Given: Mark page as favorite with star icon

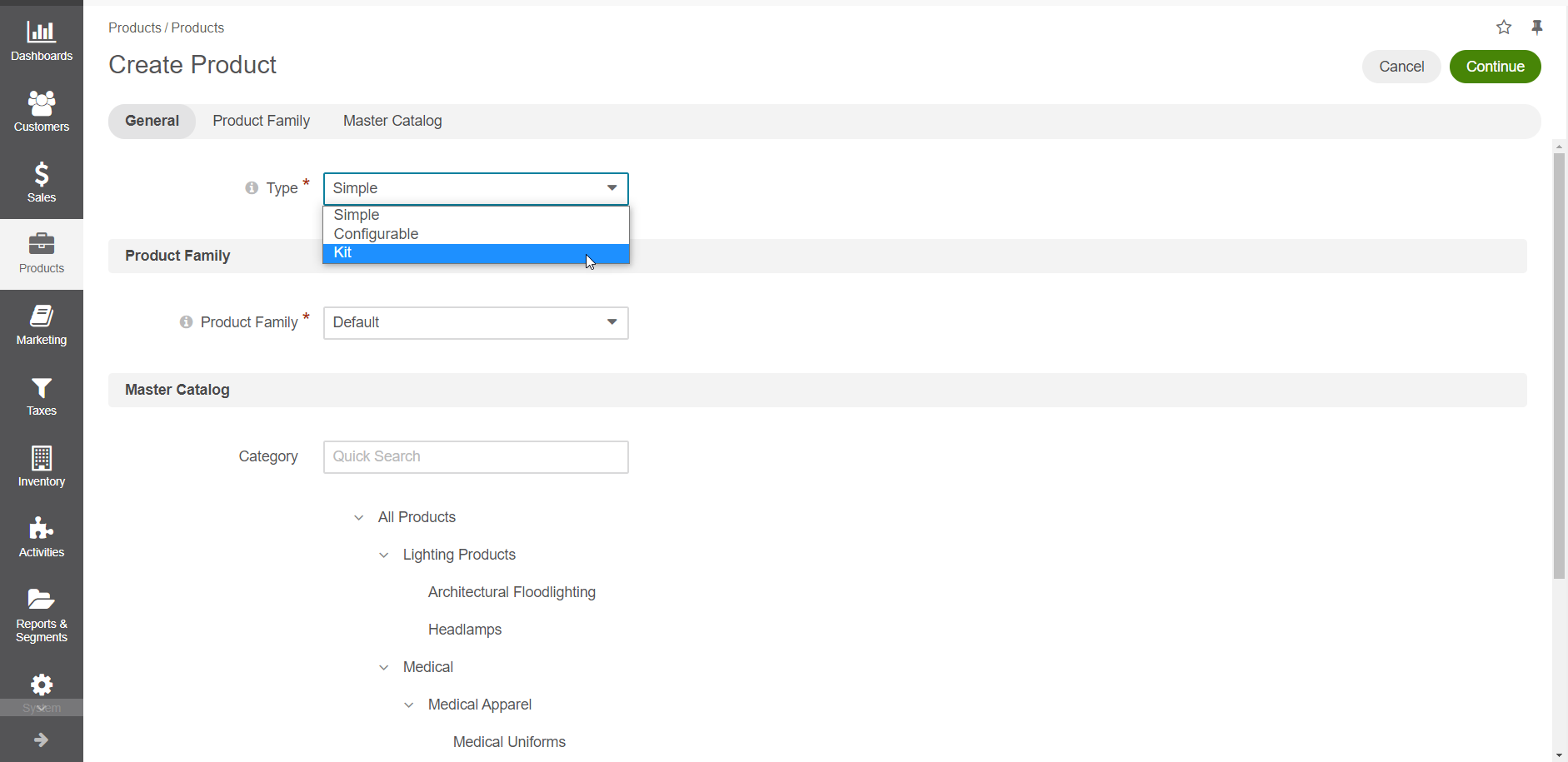Looking at the screenshot, I should click(1503, 27).
